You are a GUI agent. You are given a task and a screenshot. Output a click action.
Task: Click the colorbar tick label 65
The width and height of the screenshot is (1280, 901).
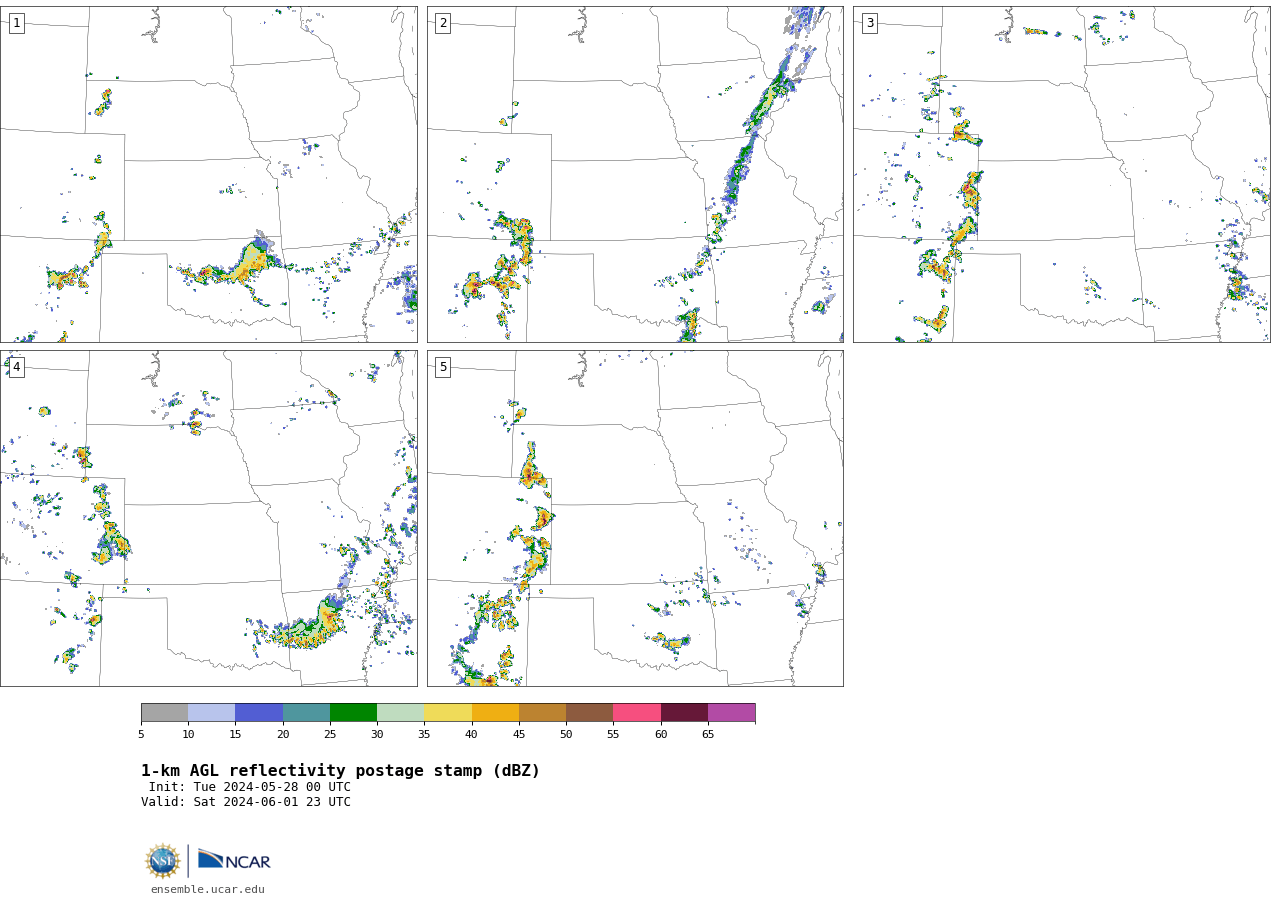click(708, 735)
